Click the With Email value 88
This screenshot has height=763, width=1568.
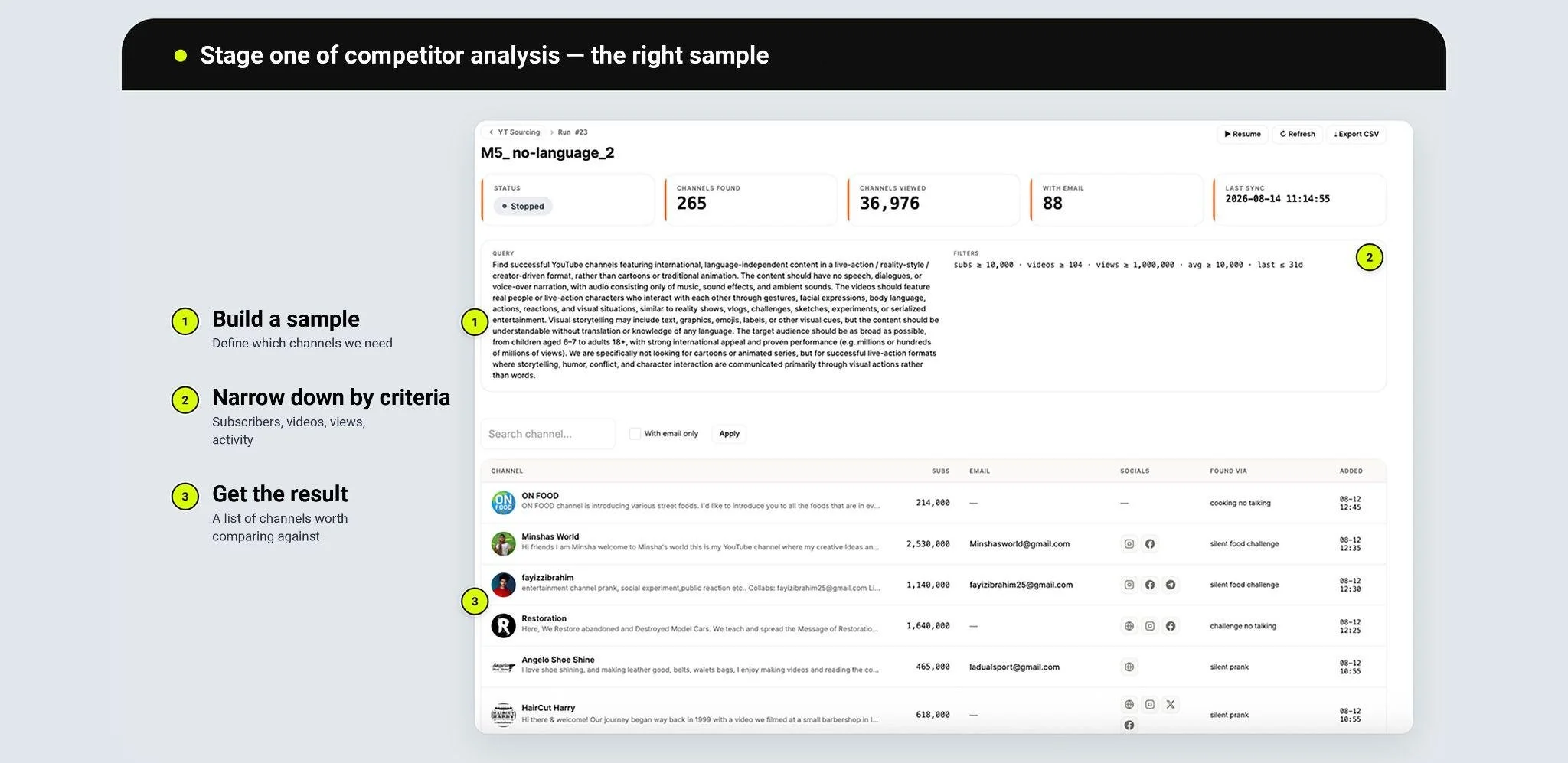pos(1052,204)
